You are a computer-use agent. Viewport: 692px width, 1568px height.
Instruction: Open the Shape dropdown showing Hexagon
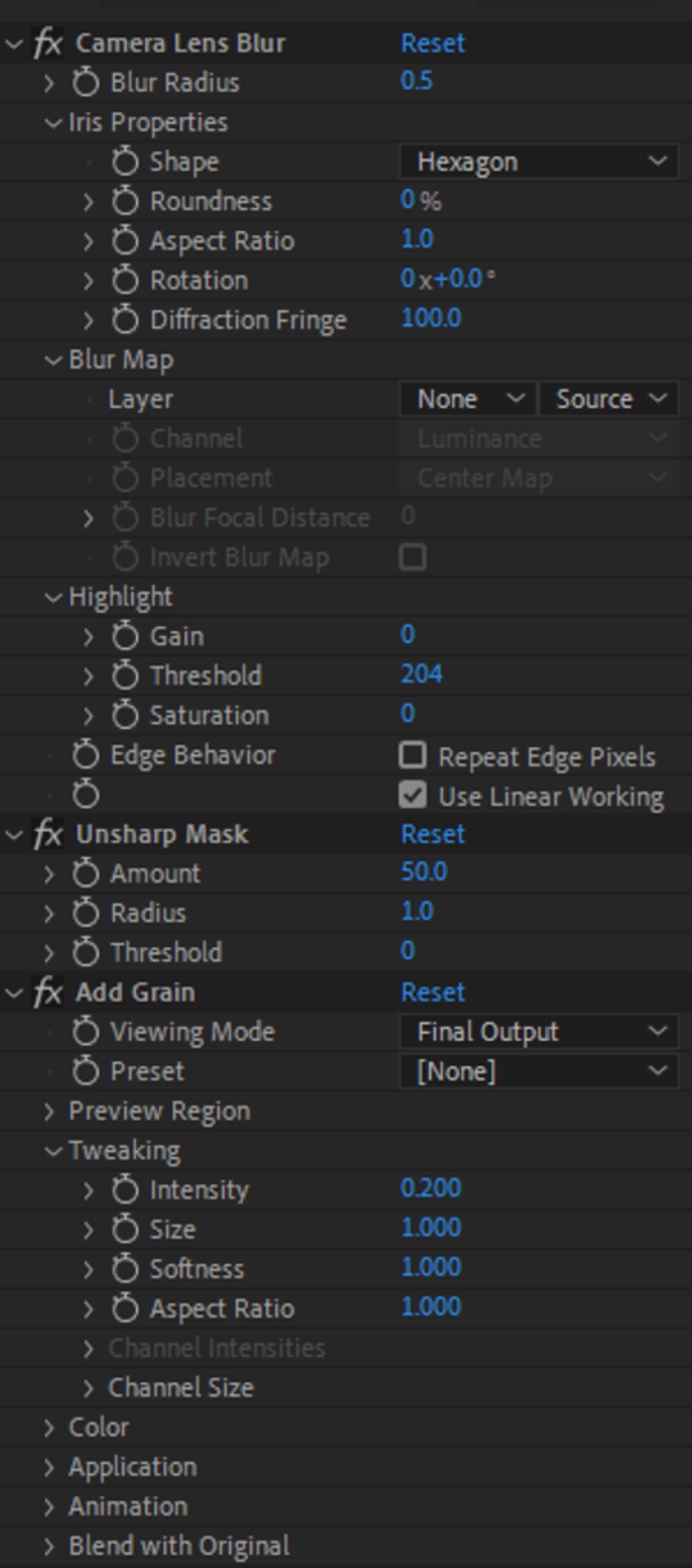[541, 161]
